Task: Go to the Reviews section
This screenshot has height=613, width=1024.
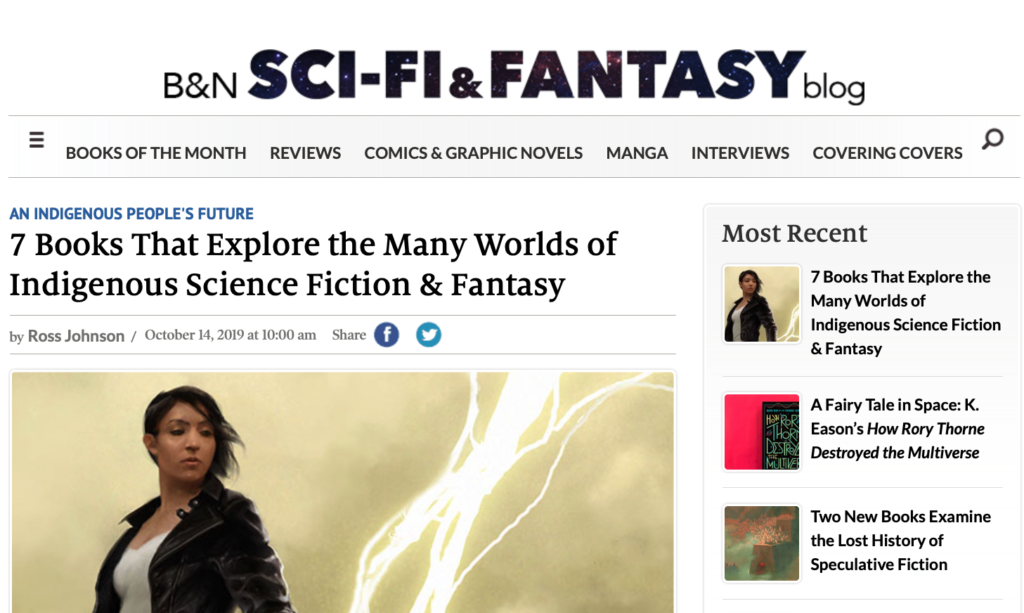Action: pyautogui.click(x=305, y=153)
